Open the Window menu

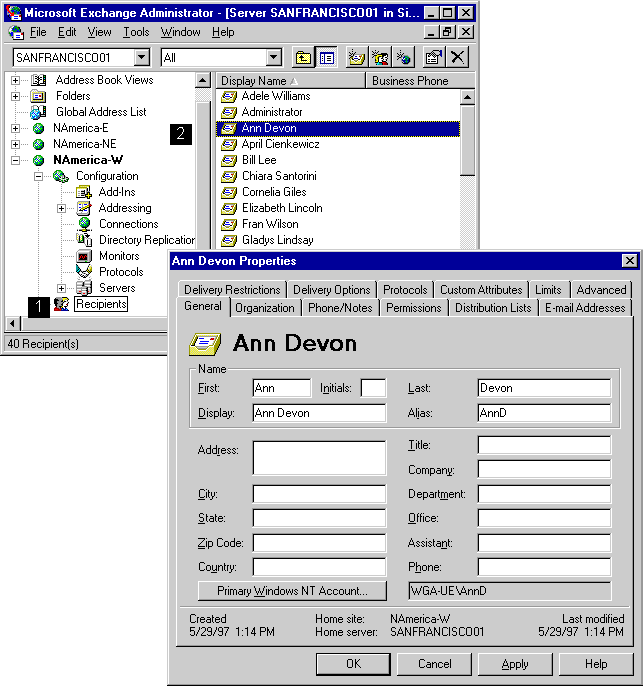point(180,32)
